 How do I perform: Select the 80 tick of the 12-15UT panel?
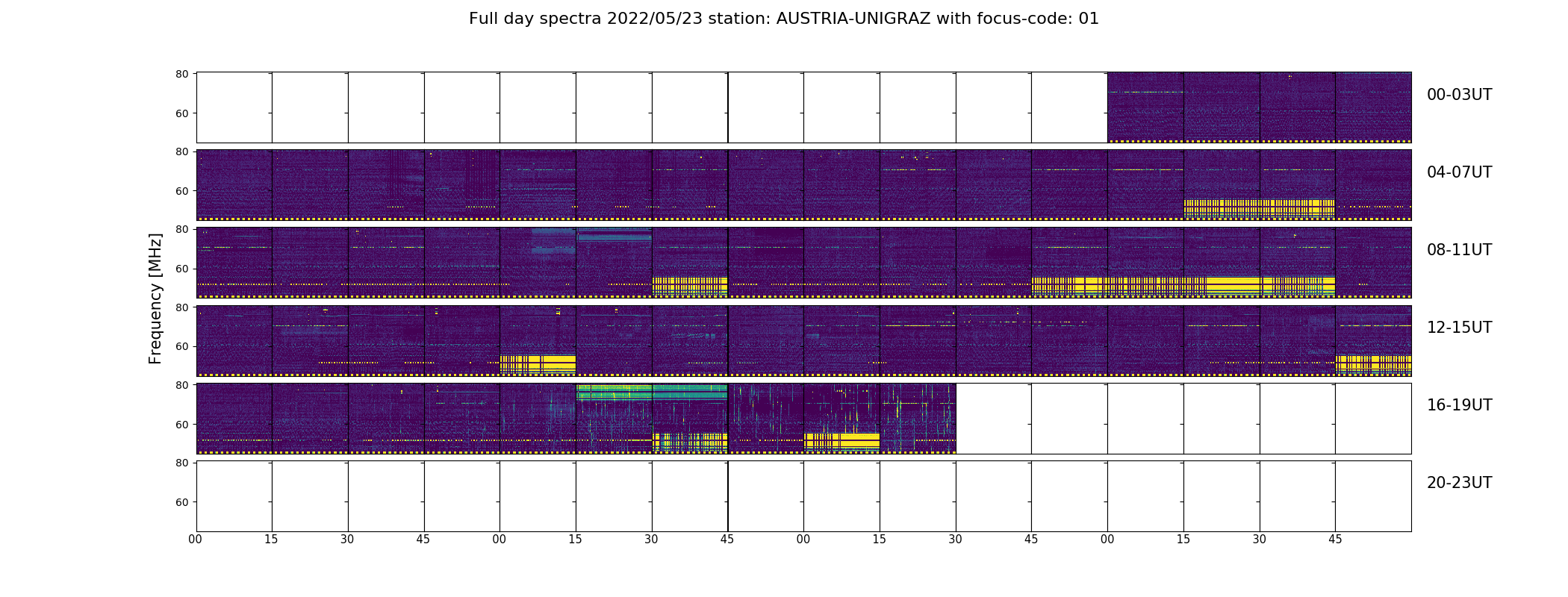[181, 307]
